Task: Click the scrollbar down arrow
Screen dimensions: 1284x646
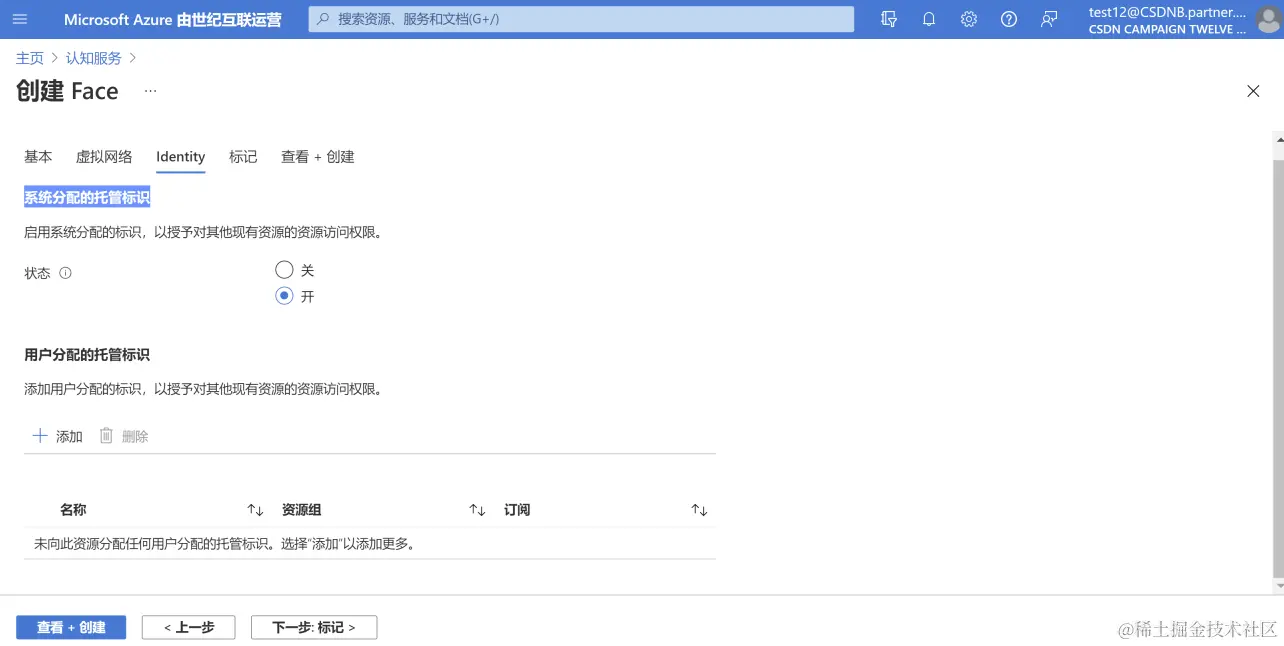Action: (1278, 586)
